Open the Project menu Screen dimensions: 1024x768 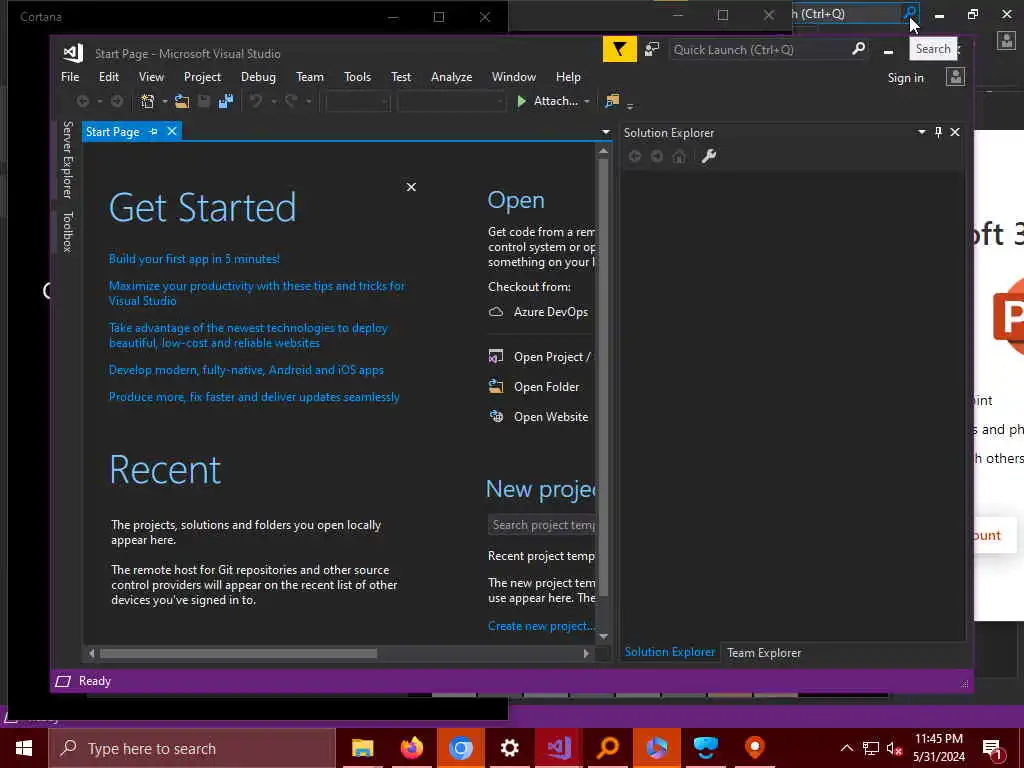coord(202,77)
